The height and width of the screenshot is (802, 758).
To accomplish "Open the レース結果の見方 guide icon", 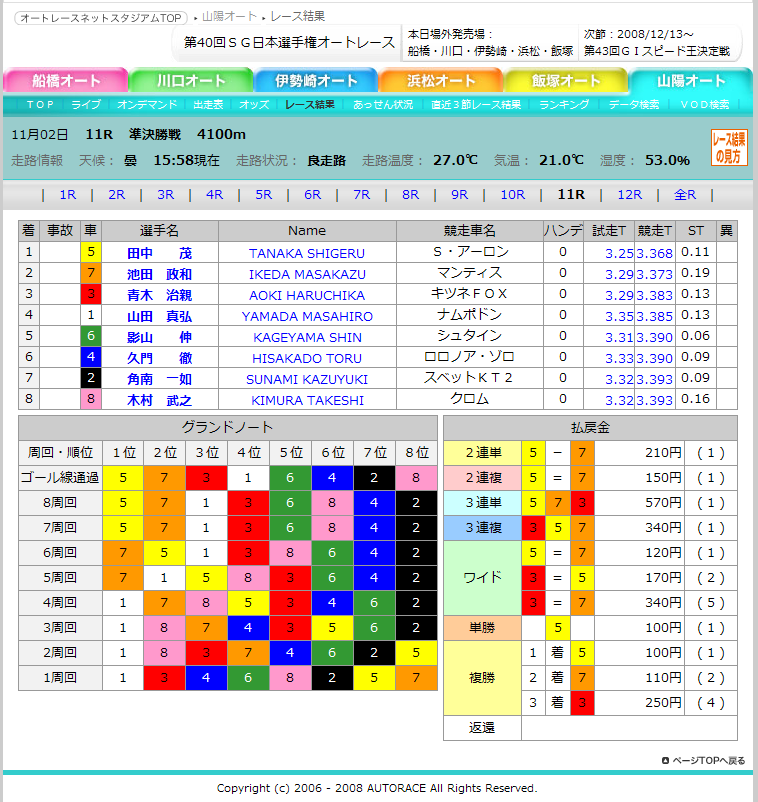I will [x=729, y=148].
